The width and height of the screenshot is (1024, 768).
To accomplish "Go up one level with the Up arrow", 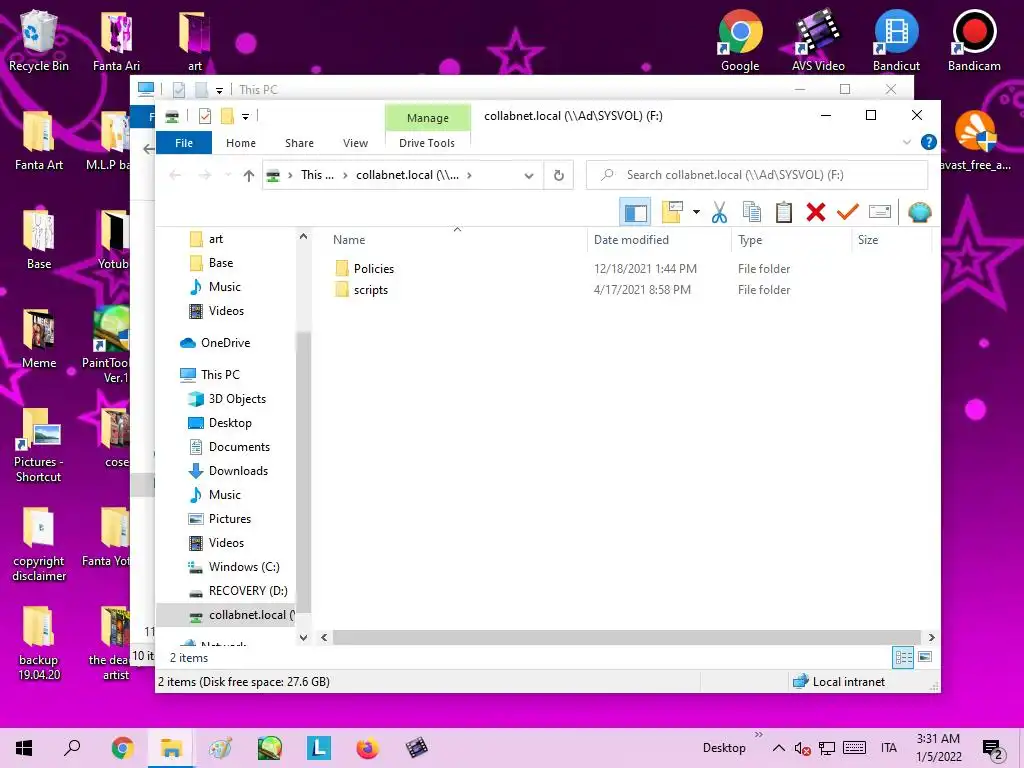I will [248, 175].
